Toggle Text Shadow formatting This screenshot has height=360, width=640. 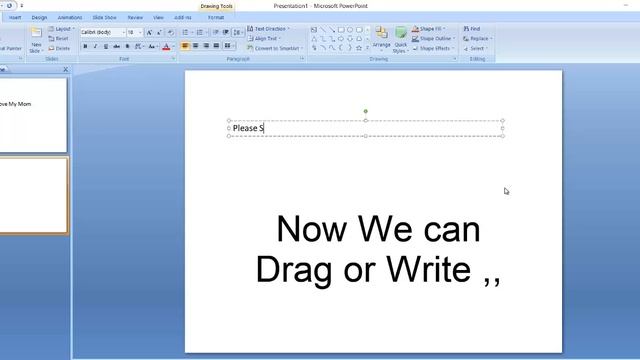click(127, 47)
